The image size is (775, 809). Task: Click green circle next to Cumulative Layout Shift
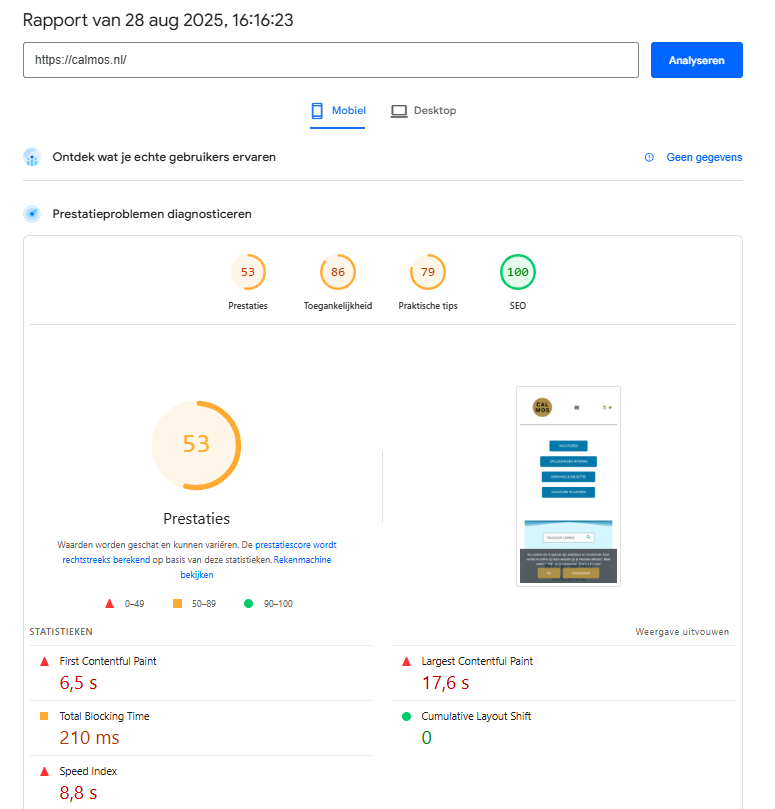coord(406,717)
